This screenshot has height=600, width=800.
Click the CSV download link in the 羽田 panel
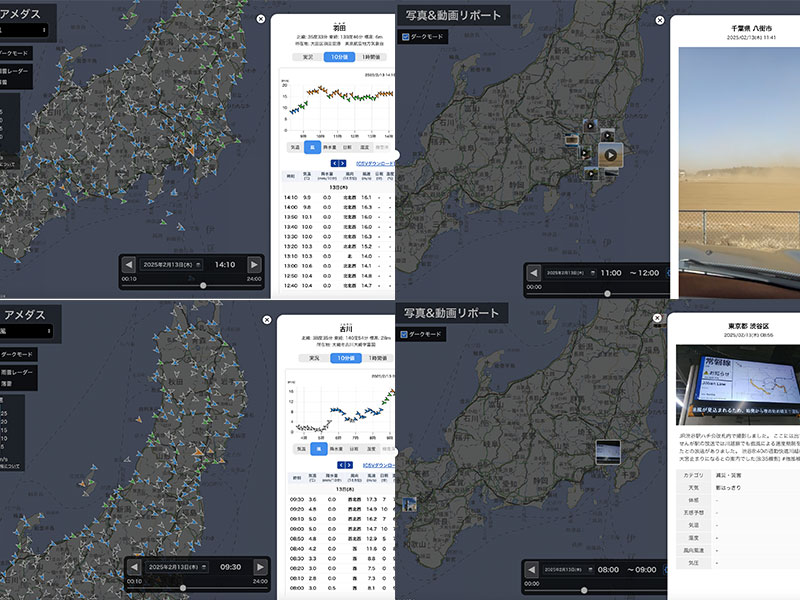(x=377, y=162)
